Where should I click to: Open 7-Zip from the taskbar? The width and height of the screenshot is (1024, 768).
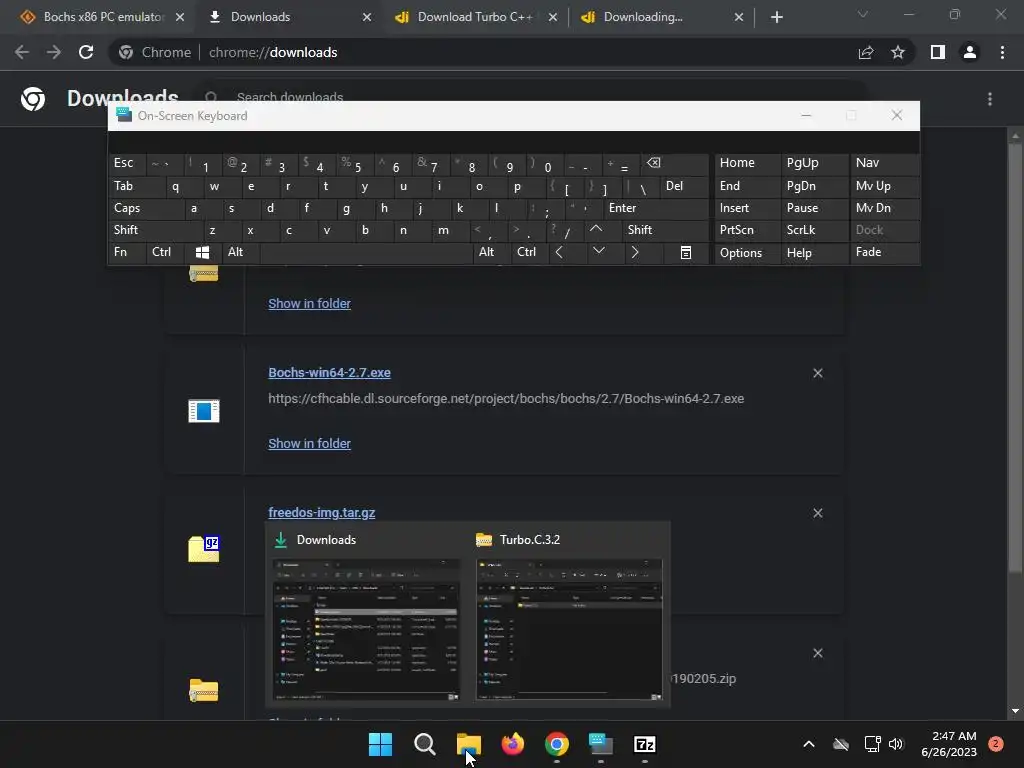click(645, 744)
